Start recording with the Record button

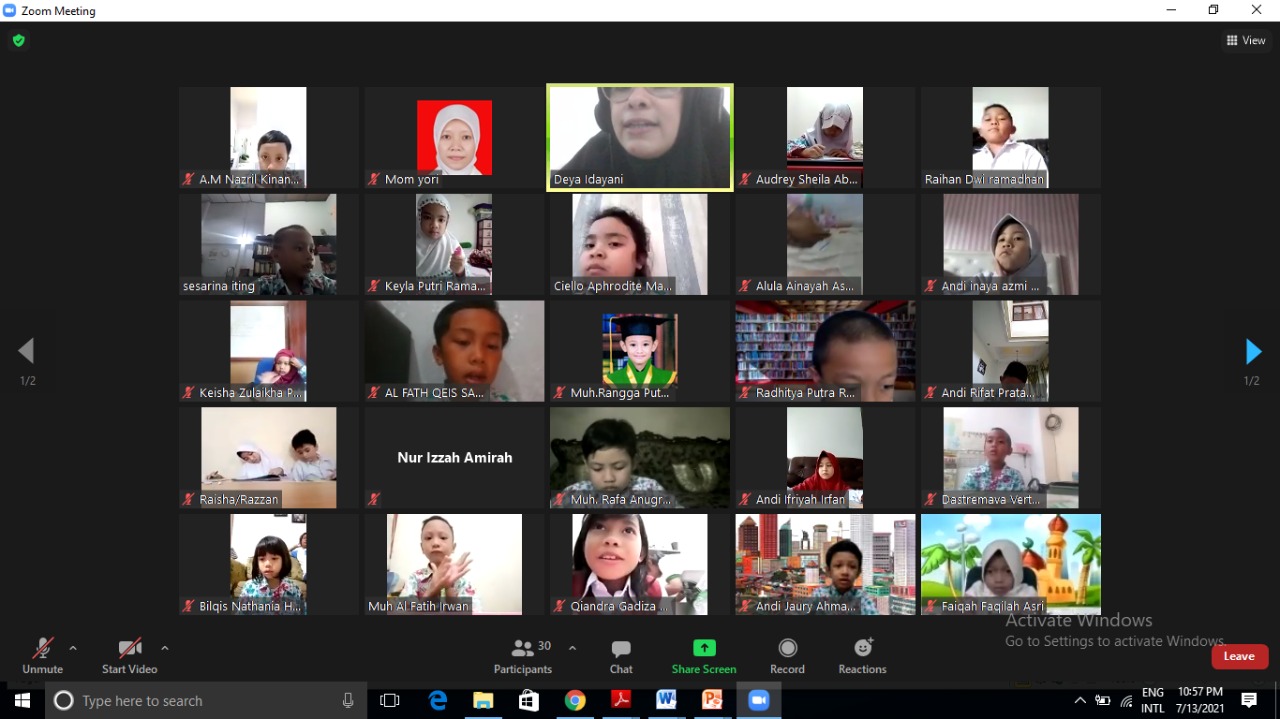(787, 655)
